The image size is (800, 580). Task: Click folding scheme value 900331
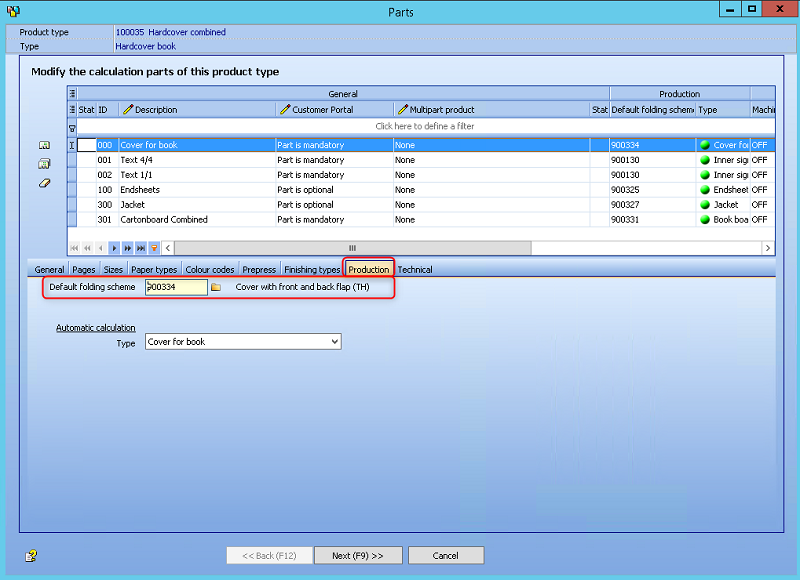click(x=625, y=220)
